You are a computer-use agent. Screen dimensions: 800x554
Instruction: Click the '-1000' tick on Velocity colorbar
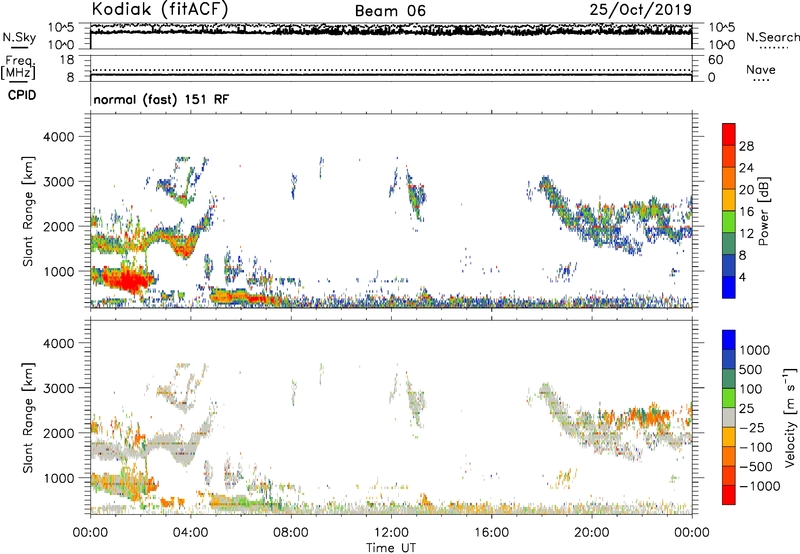coord(760,486)
